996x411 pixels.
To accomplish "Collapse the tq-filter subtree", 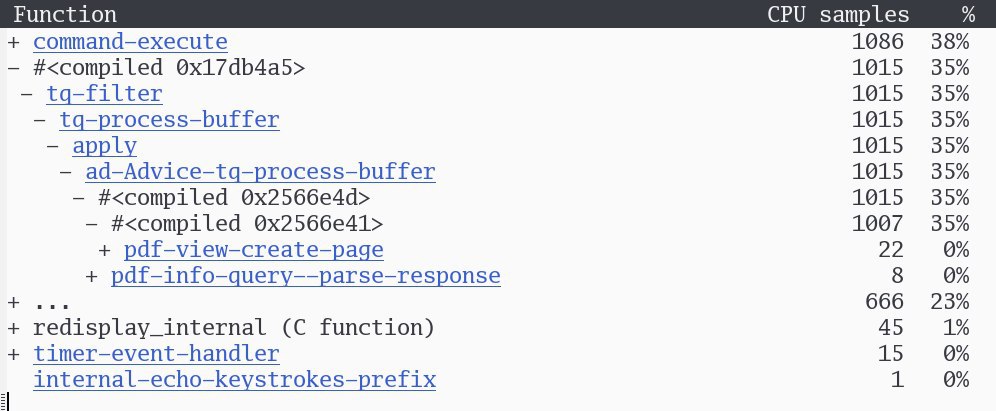I will coord(27,94).
